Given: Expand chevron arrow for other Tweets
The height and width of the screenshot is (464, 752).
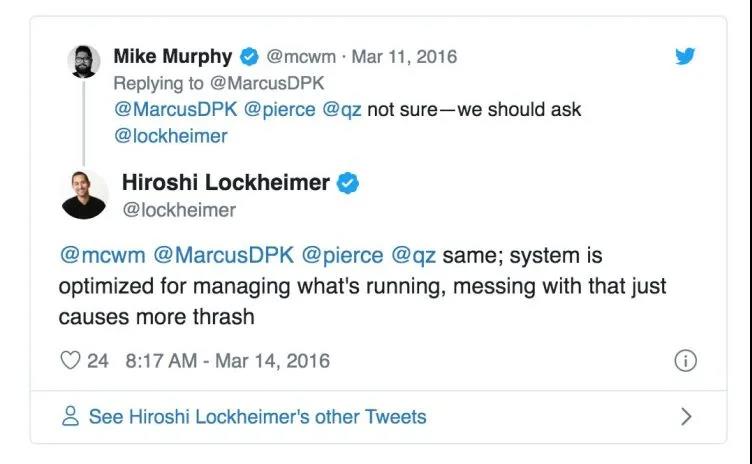Looking at the screenshot, I should pos(686,416).
